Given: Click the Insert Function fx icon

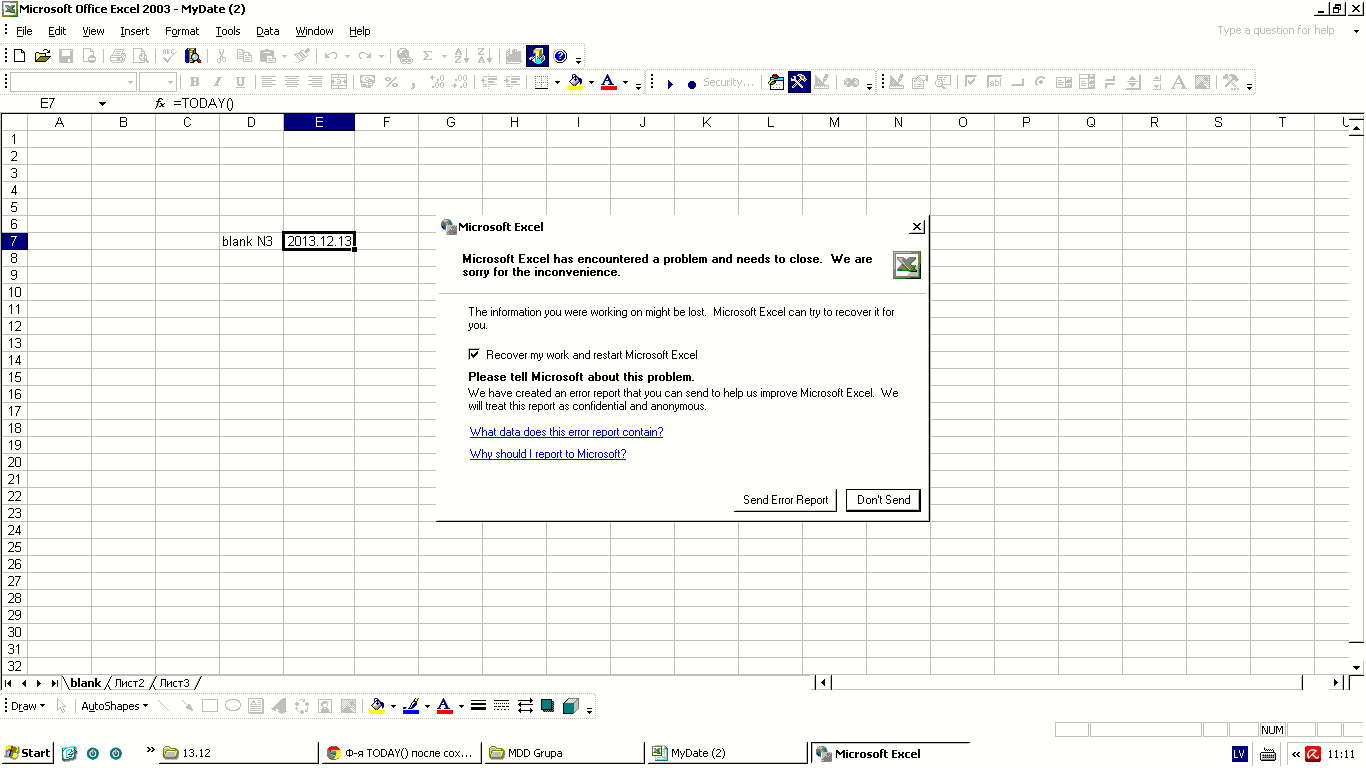Looking at the screenshot, I should (160, 103).
